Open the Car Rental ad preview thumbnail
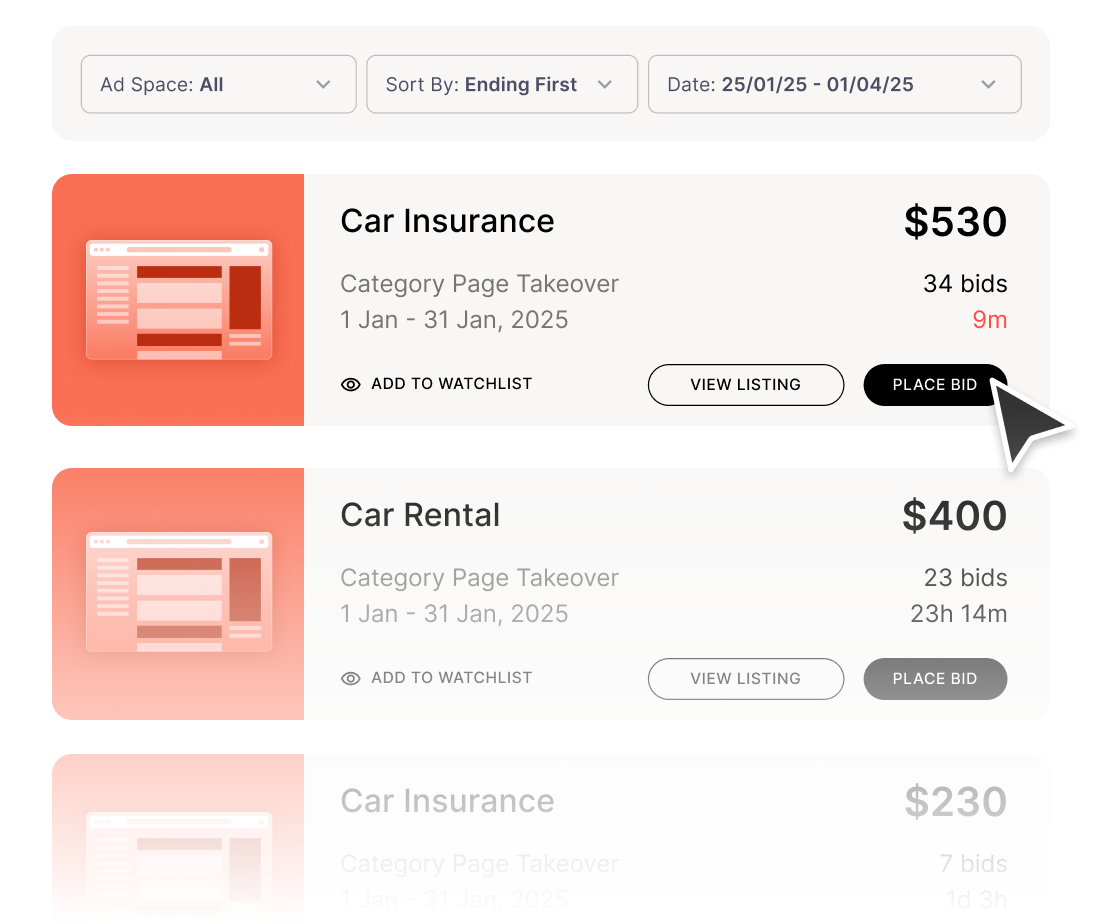The image size is (1102, 924). pos(178,593)
